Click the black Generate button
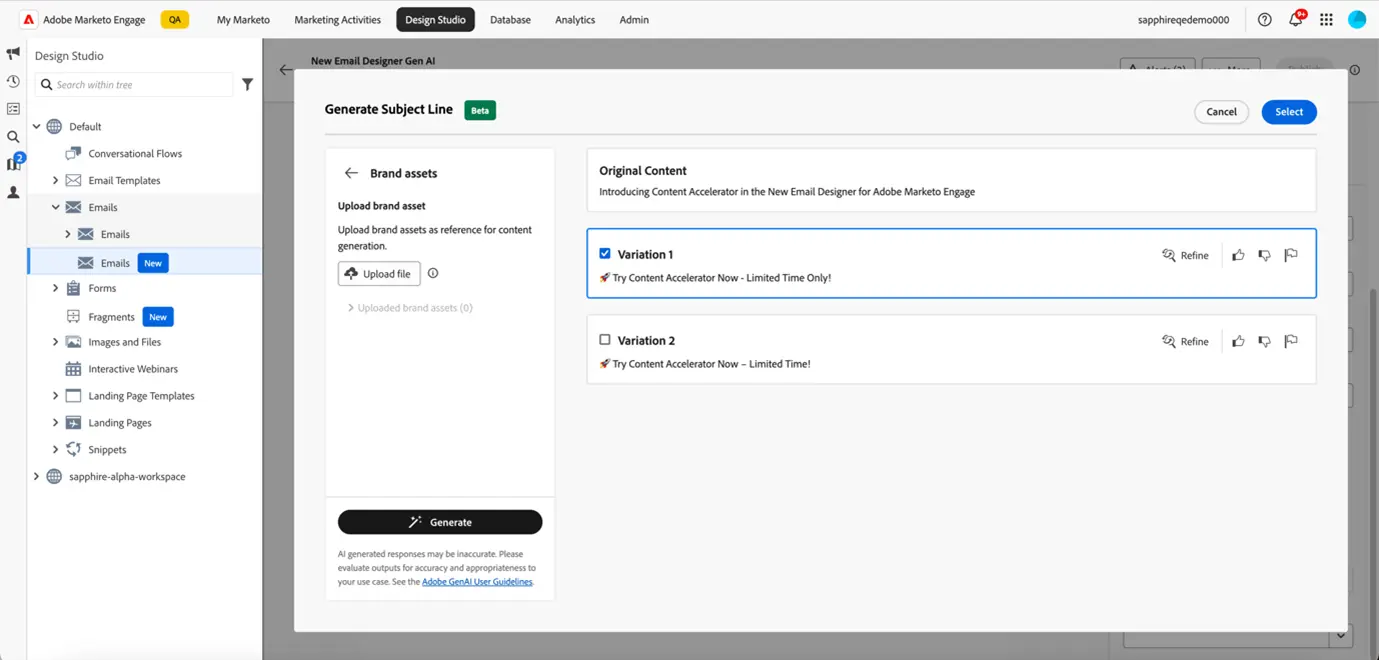This screenshot has width=1379, height=660. click(440, 522)
